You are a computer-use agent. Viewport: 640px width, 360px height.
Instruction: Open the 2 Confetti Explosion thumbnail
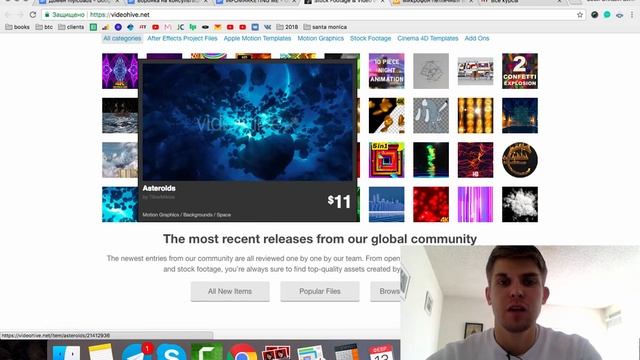pos(520,71)
